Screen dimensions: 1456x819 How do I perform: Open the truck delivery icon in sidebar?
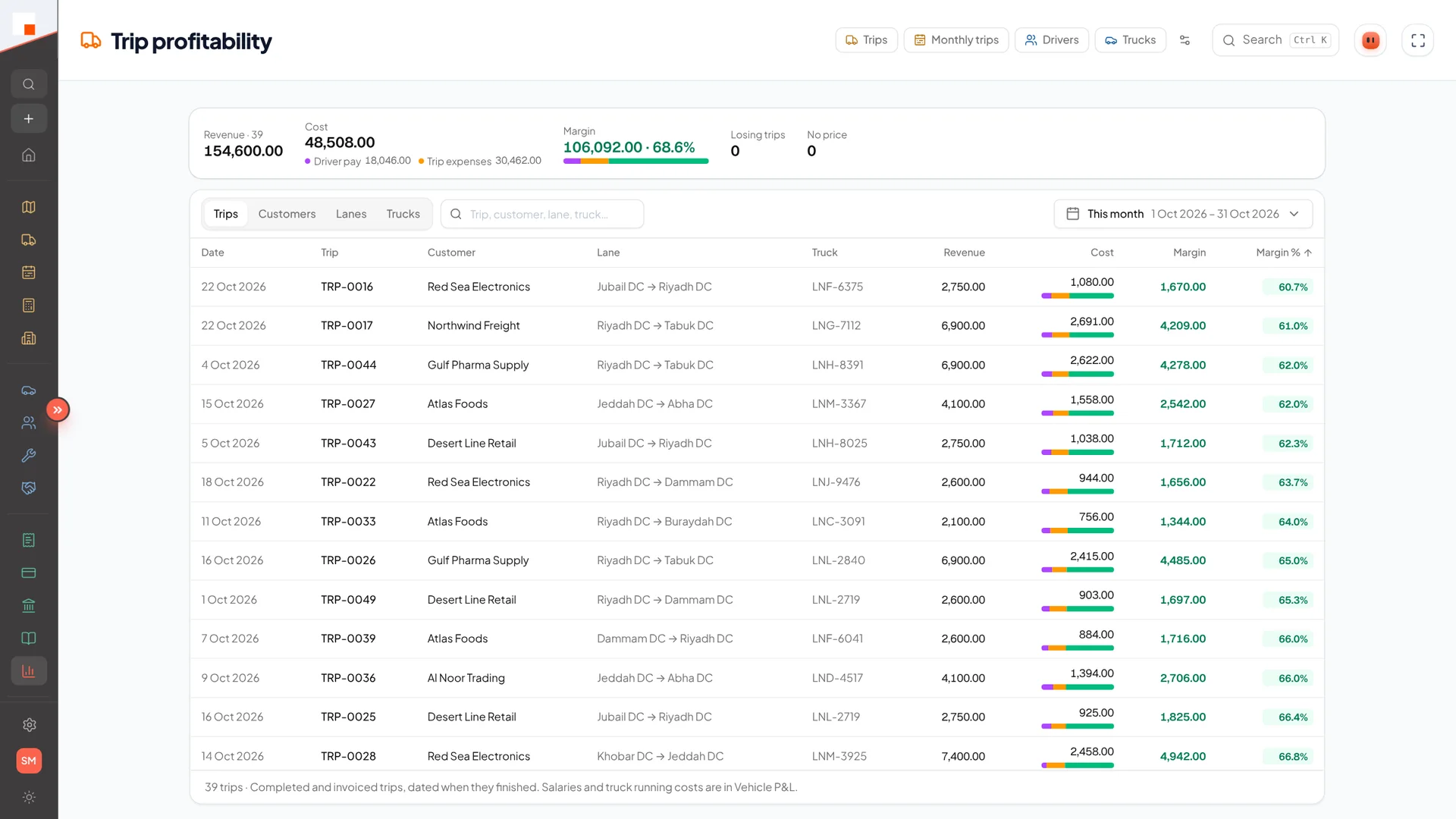tap(29, 240)
